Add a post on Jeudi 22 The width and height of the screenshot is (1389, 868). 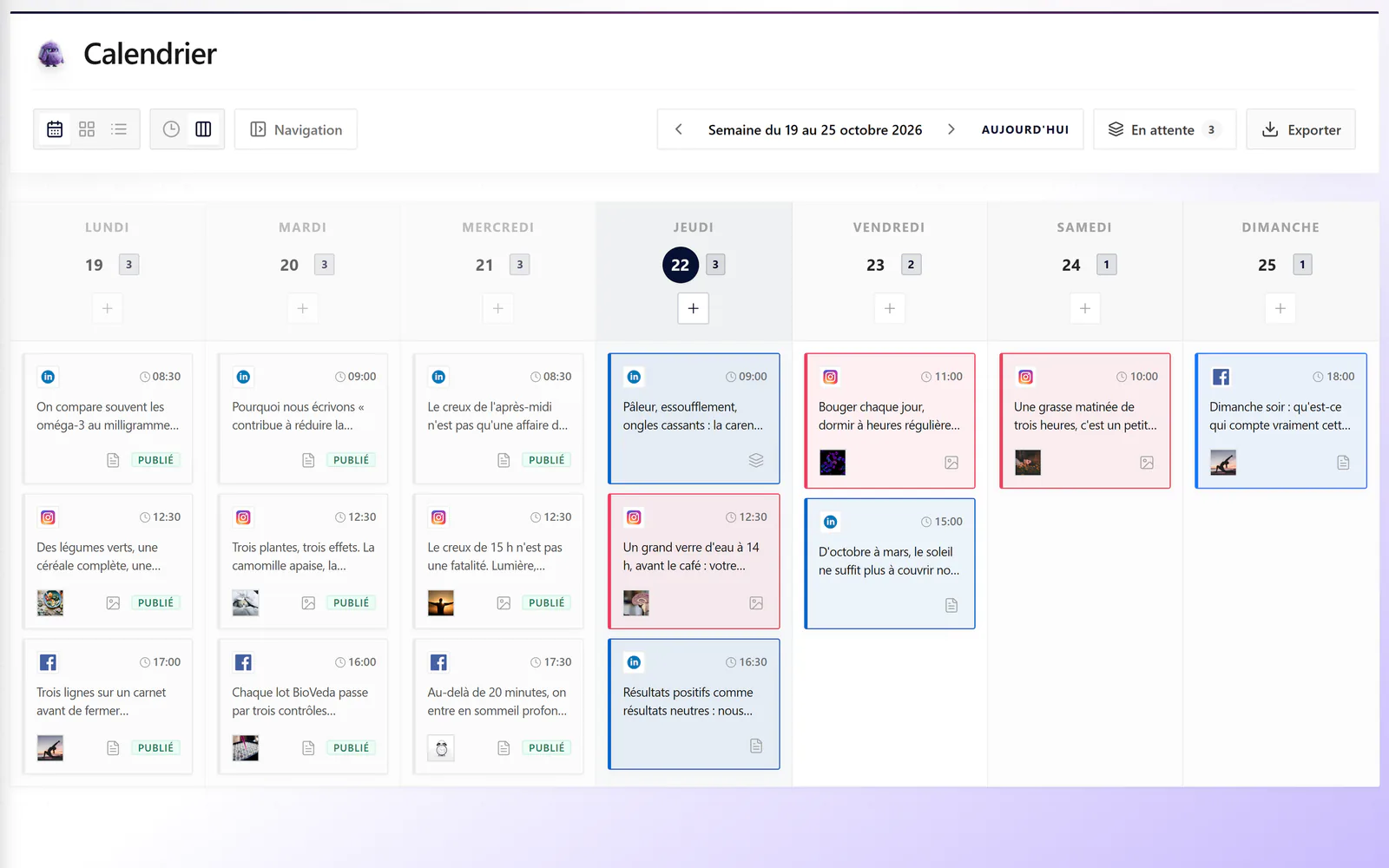click(x=693, y=308)
